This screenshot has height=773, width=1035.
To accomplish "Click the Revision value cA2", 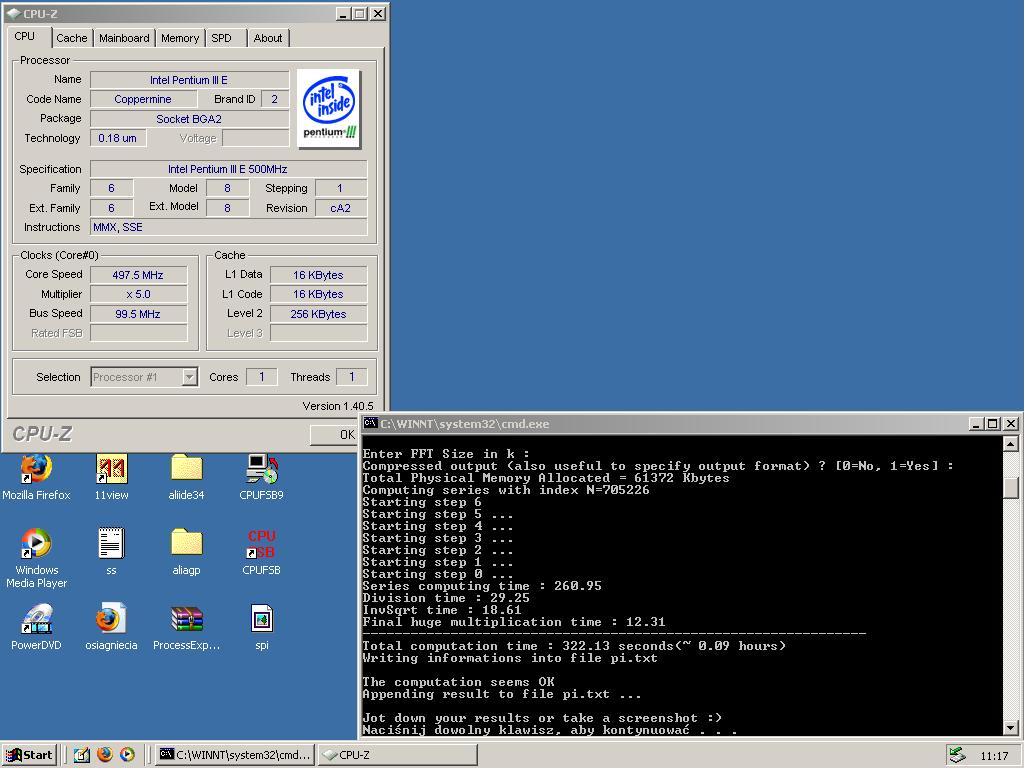I will pyautogui.click(x=341, y=208).
